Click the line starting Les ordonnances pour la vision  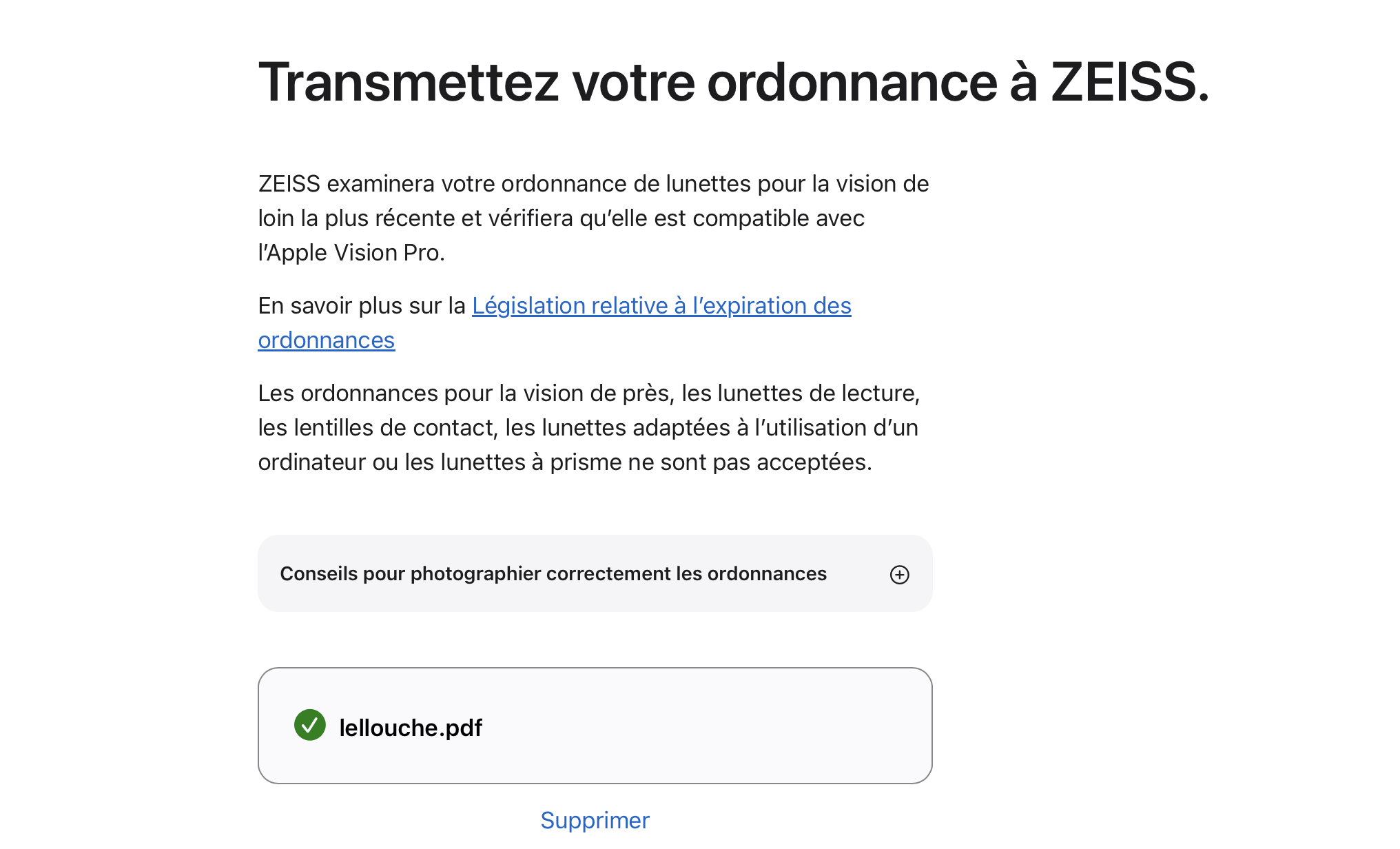(589, 393)
